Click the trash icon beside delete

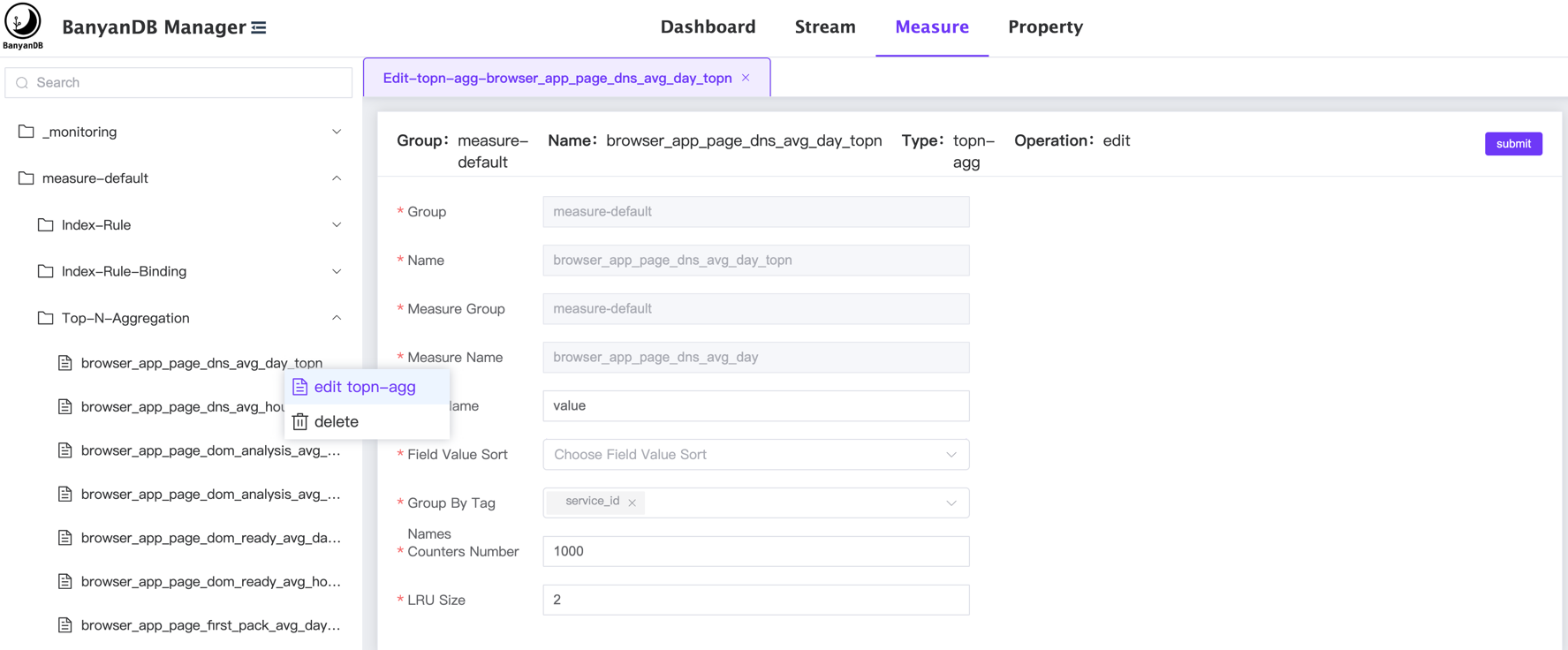[300, 422]
